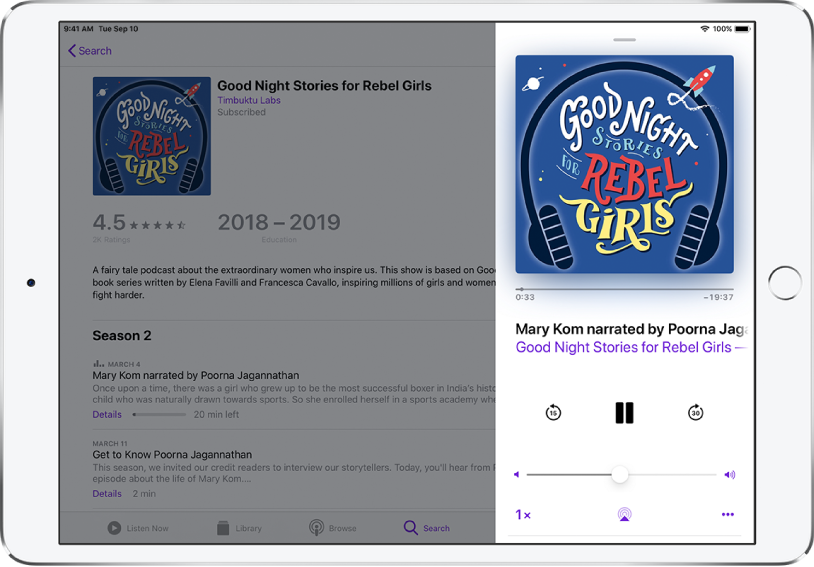This screenshot has width=814, height=567.
Task: Switch to the Search tab
Action: pyautogui.click(x=427, y=528)
